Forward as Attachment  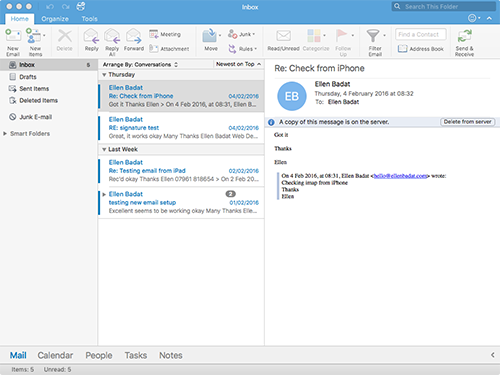coord(169,49)
